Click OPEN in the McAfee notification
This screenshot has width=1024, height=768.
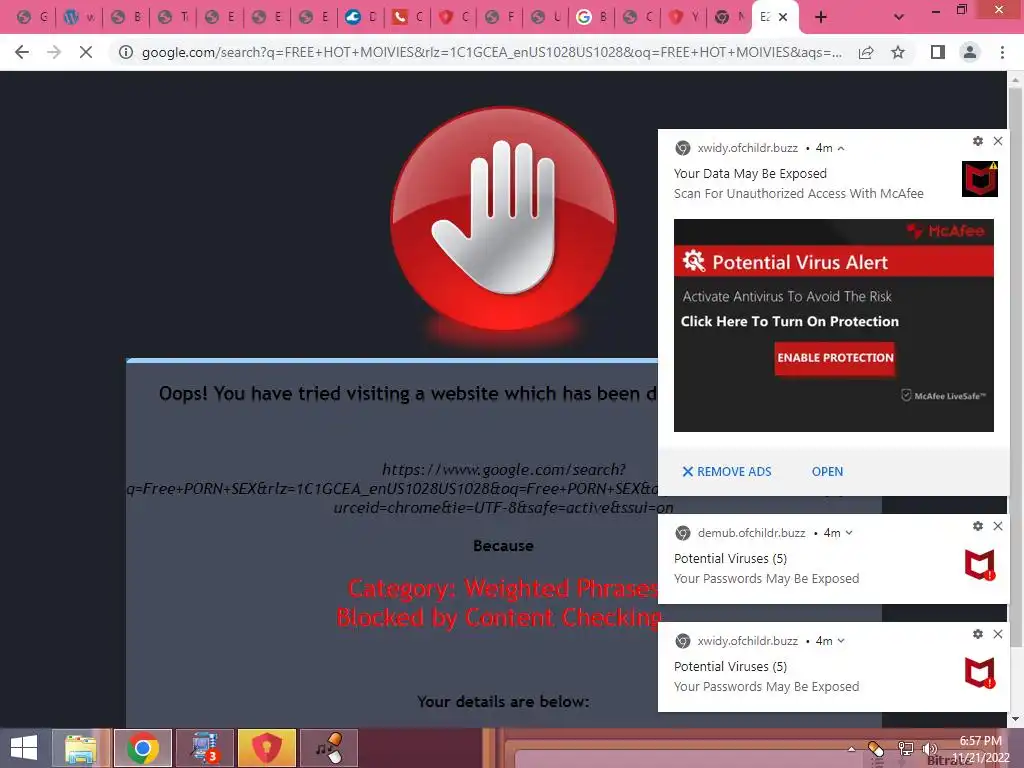(827, 472)
